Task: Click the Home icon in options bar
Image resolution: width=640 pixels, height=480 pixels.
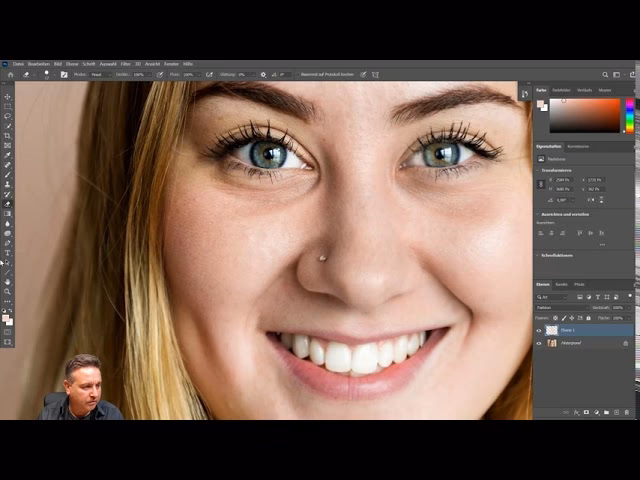Action: pos(9,74)
